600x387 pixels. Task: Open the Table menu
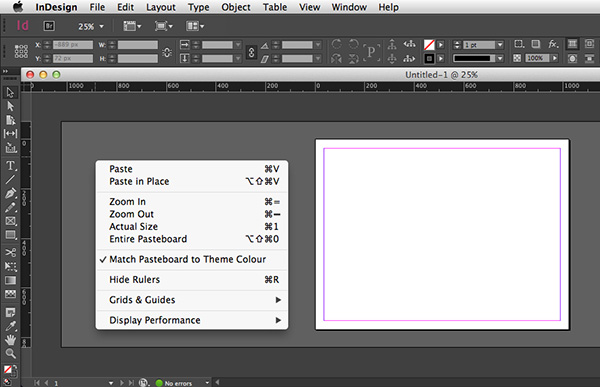(275, 7)
